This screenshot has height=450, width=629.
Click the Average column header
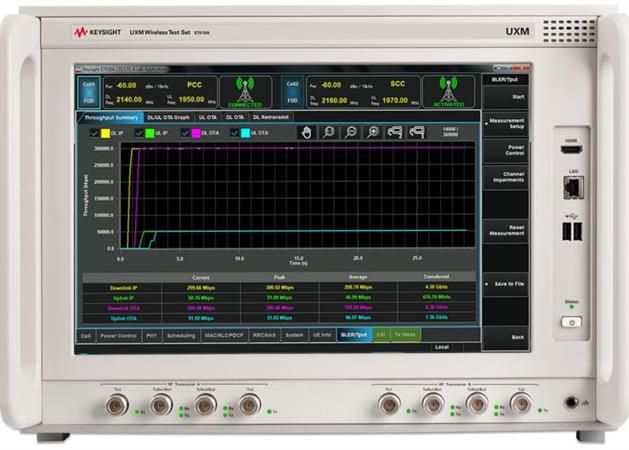click(x=358, y=277)
